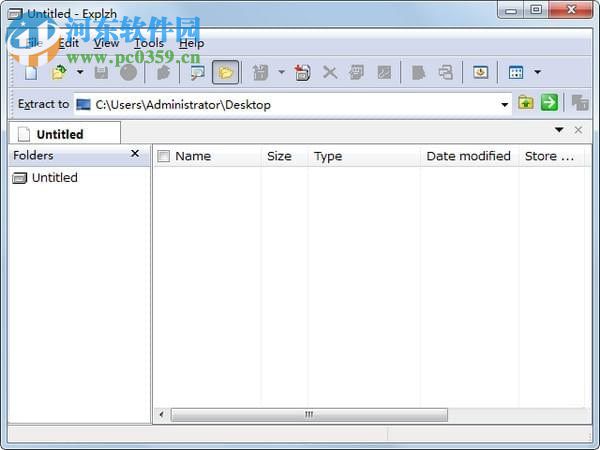Sort by the Size column header
This screenshot has height=450, width=600.
279,156
